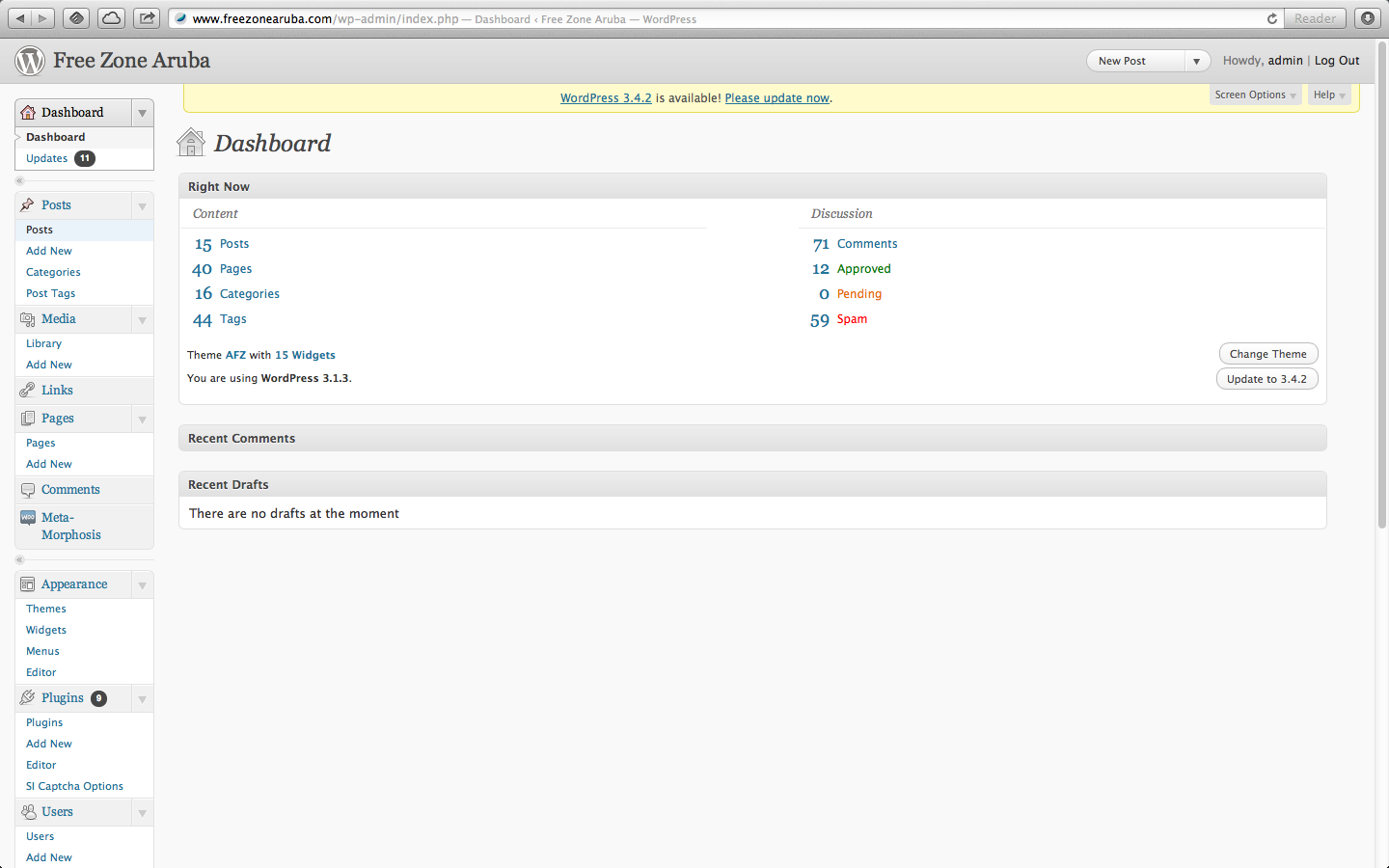The height and width of the screenshot is (868, 1389).
Task: Click the large Dashboard heading house icon
Action: point(191,143)
